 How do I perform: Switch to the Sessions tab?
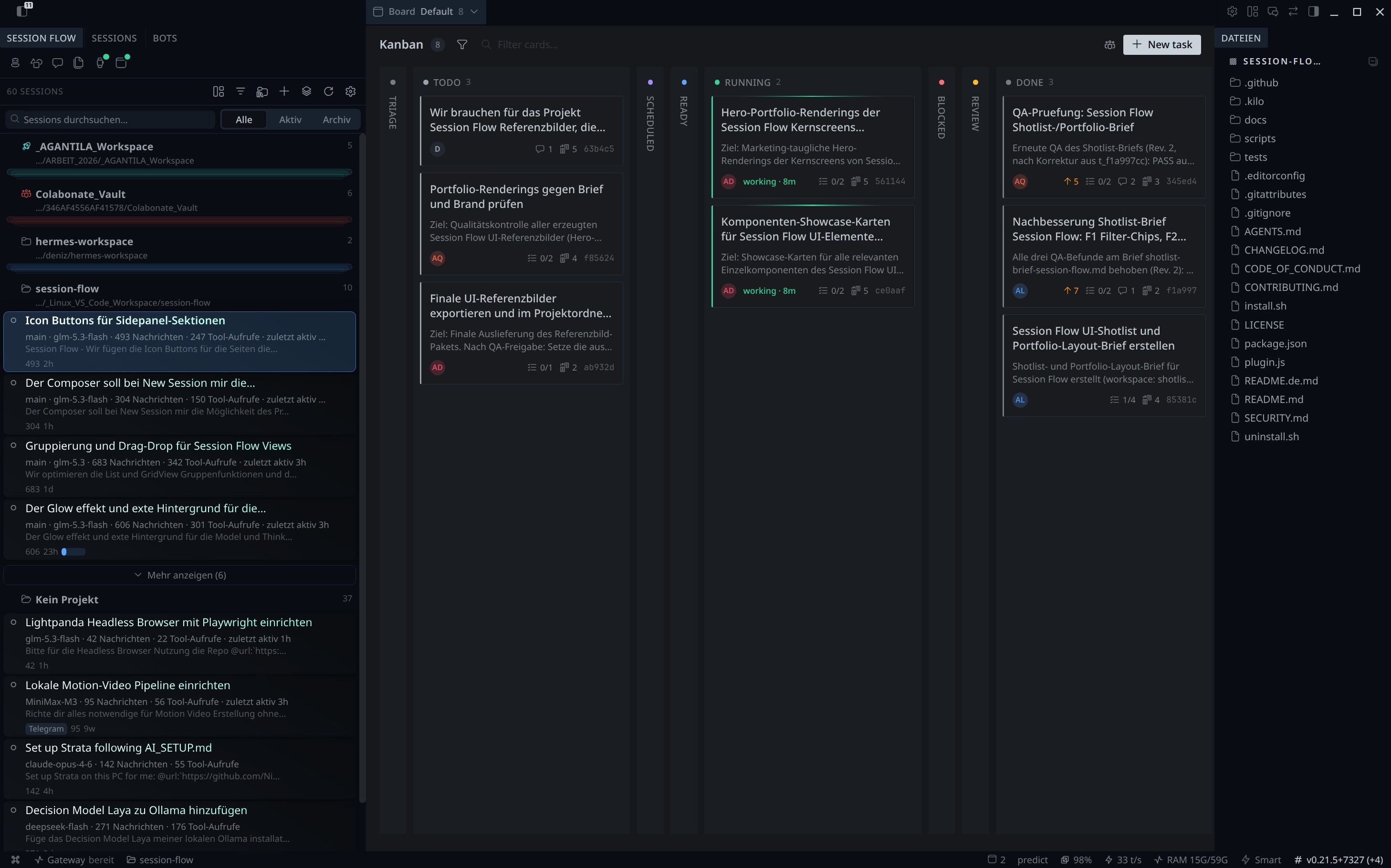coord(114,38)
